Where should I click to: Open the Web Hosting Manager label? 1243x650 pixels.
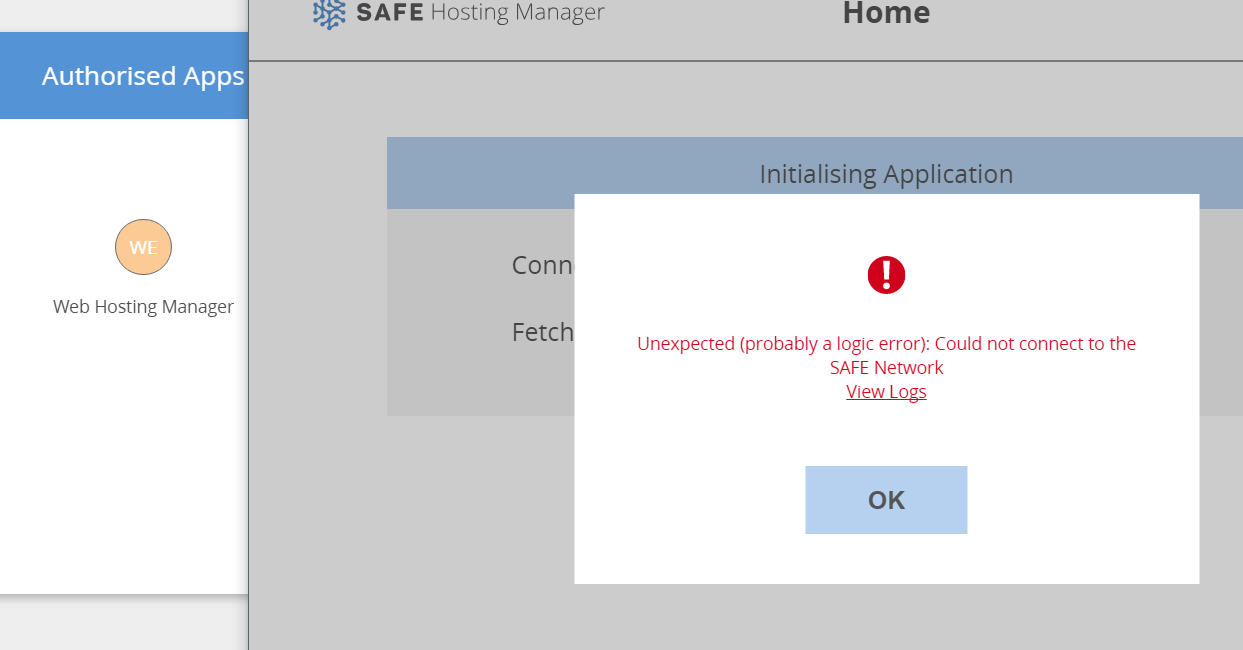click(x=143, y=307)
